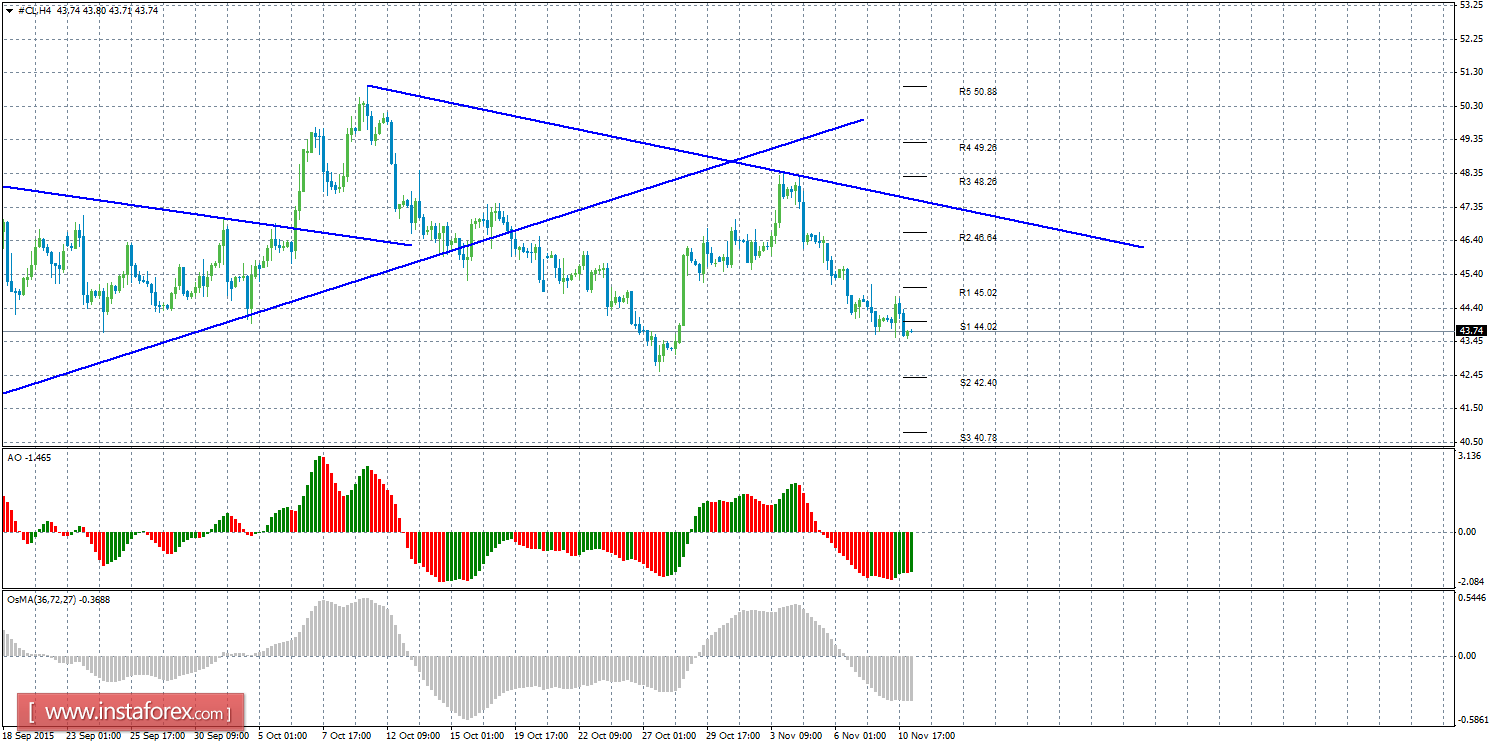1494x744 pixels.
Task: Click the 10 Nov 17:00 time label
Action: pos(926,736)
